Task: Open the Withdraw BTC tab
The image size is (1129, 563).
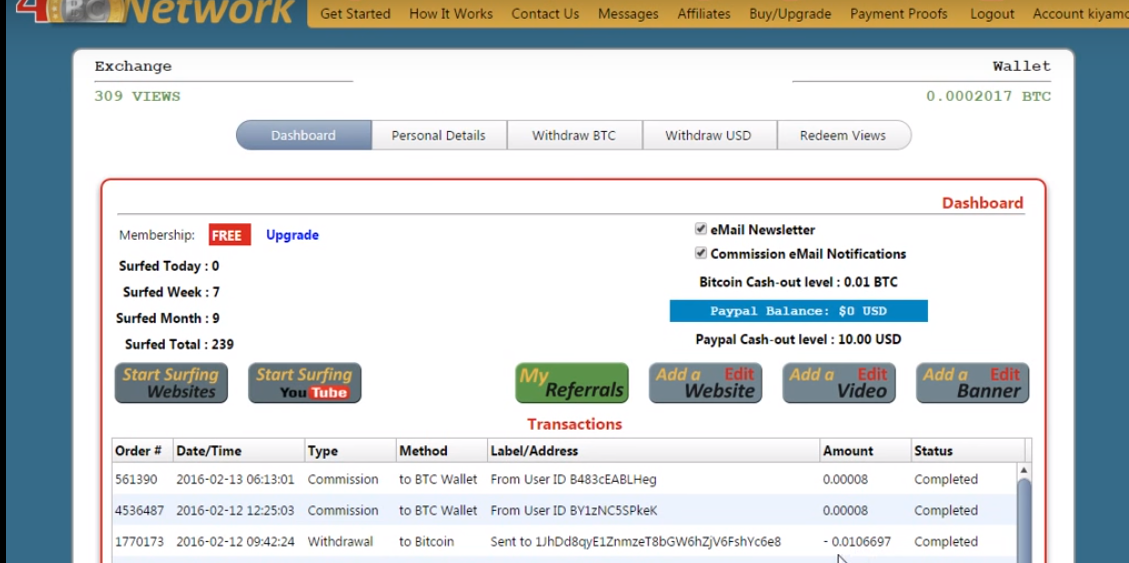Action: [x=573, y=135]
